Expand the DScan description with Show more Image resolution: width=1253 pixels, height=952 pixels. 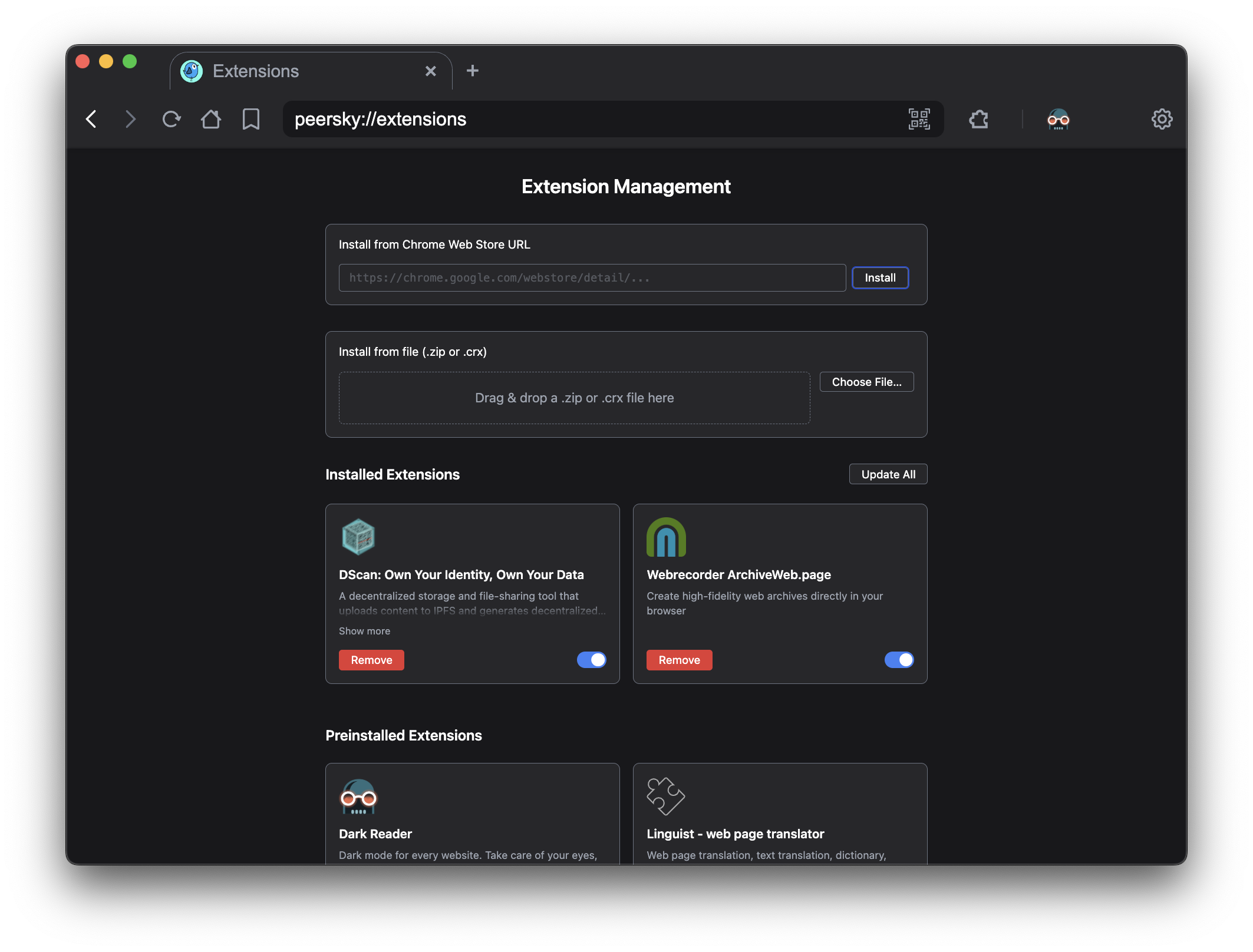[364, 630]
